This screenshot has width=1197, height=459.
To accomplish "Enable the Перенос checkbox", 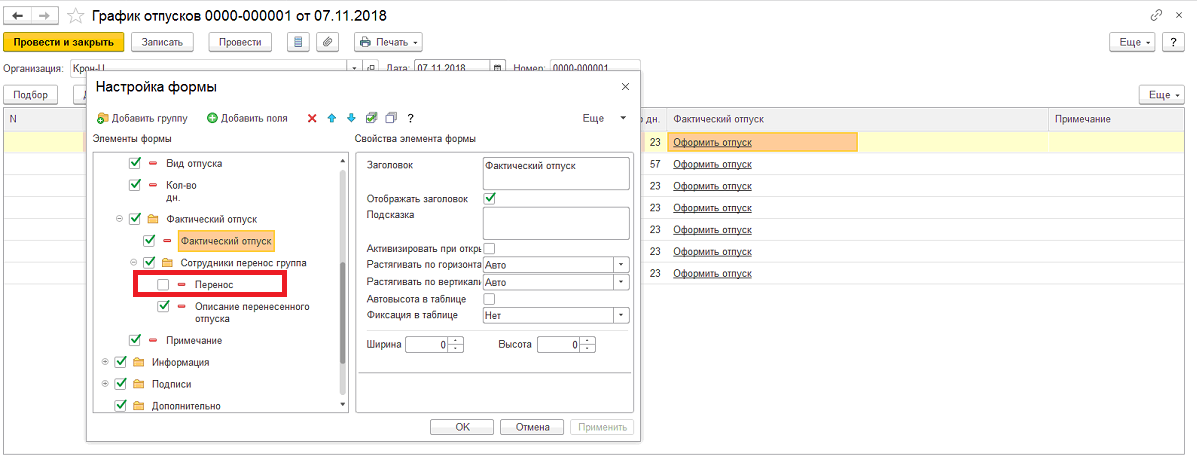I will click(163, 284).
